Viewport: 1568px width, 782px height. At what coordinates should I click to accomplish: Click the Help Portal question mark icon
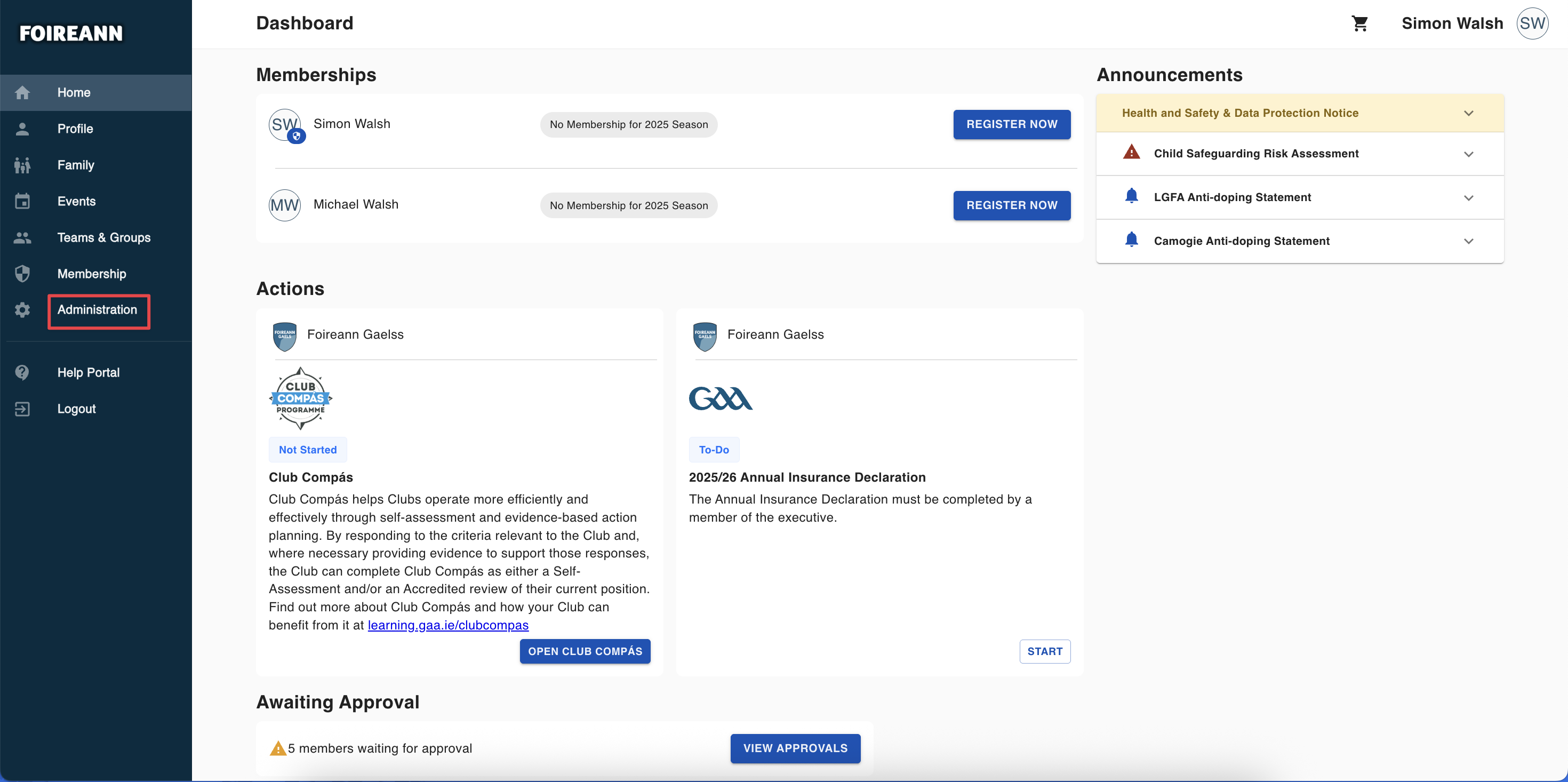(x=22, y=372)
